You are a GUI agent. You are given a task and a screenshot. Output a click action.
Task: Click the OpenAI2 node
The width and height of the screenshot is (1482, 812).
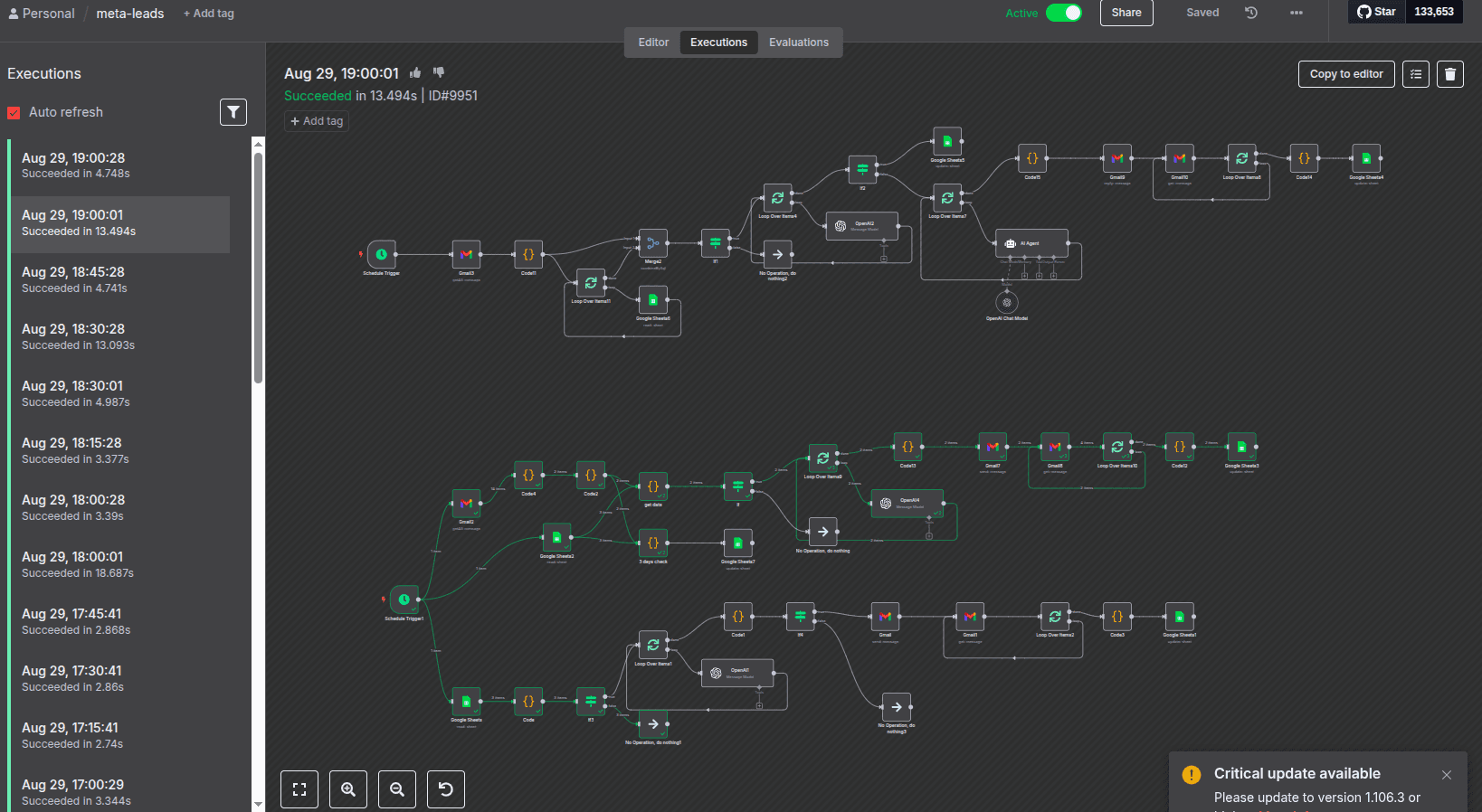click(x=861, y=226)
